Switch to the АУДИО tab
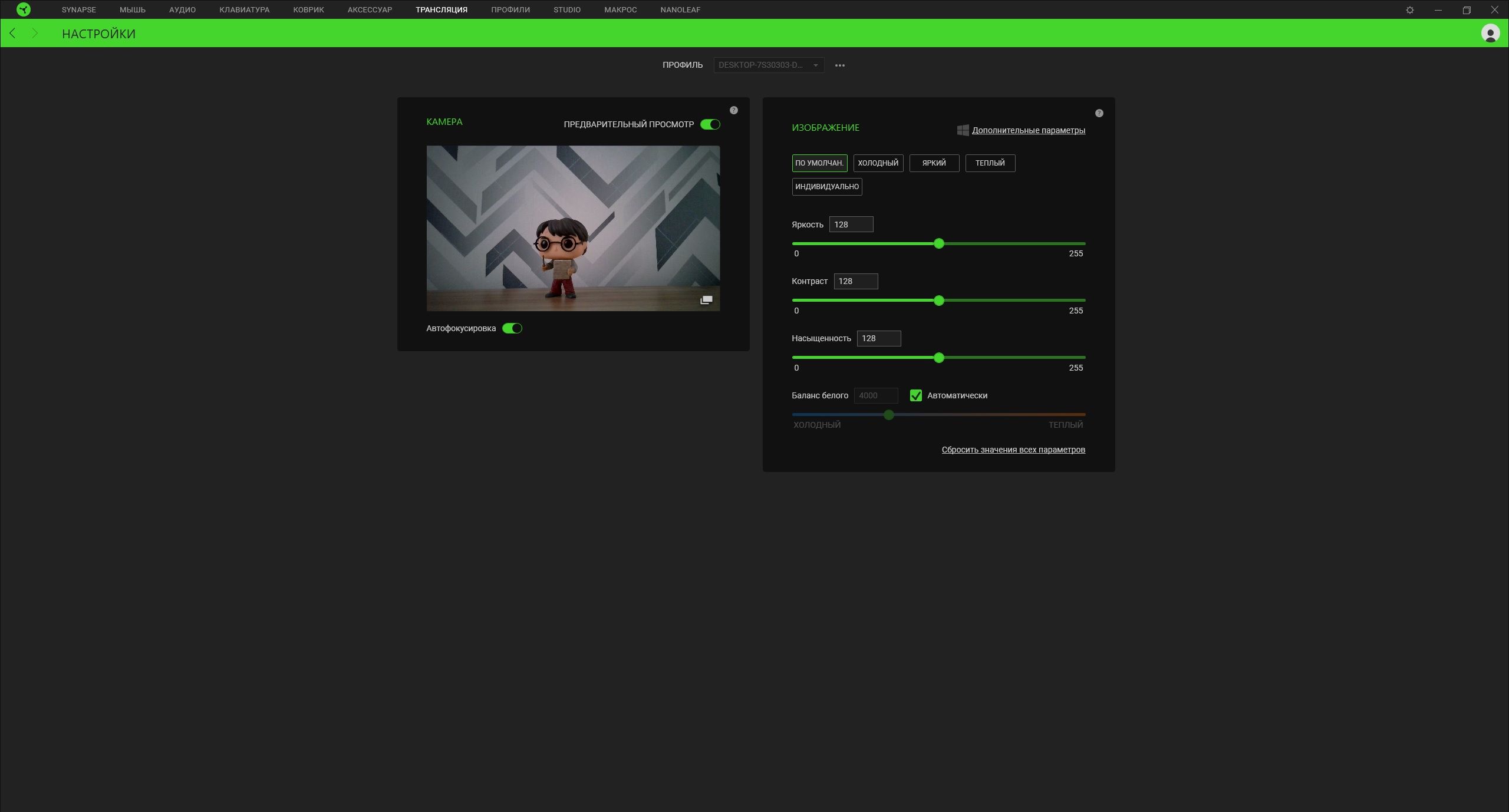1509x812 pixels. coord(183,10)
